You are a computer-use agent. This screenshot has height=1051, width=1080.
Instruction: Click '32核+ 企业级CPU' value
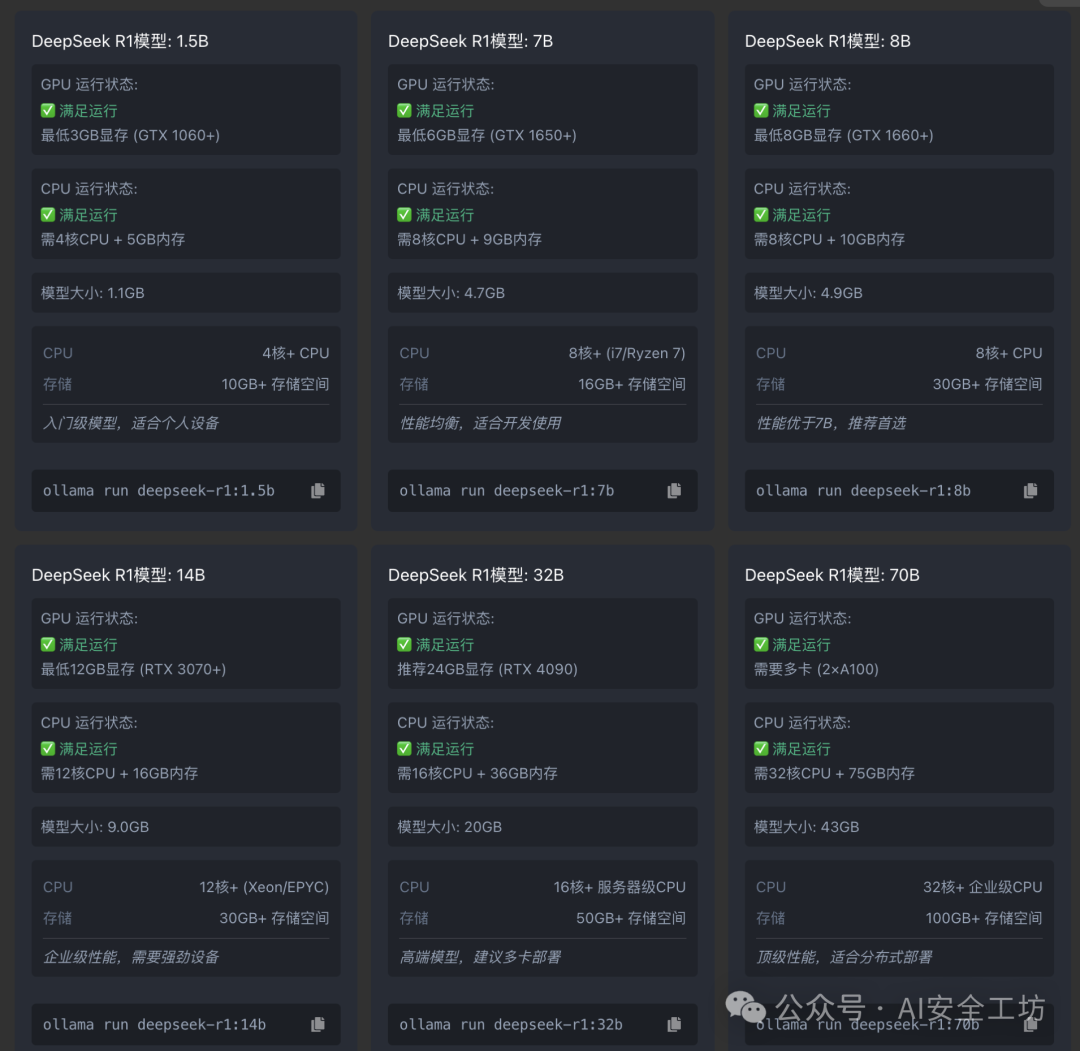pyautogui.click(x=982, y=886)
